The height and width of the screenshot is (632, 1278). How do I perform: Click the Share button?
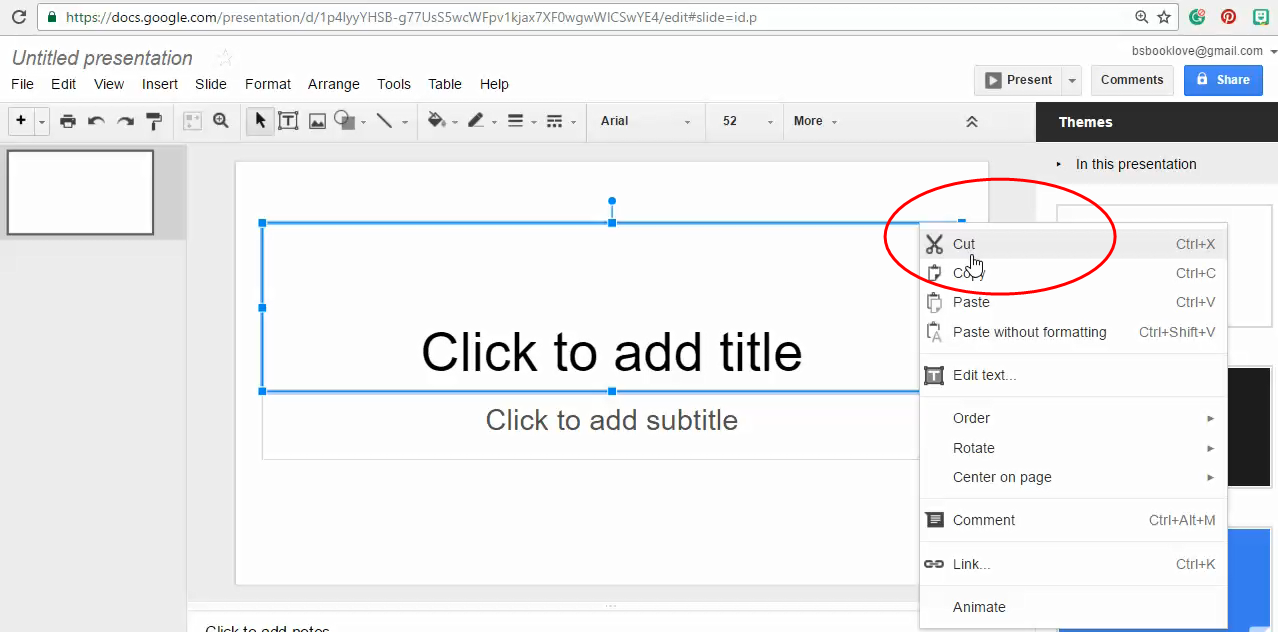[1222, 79]
